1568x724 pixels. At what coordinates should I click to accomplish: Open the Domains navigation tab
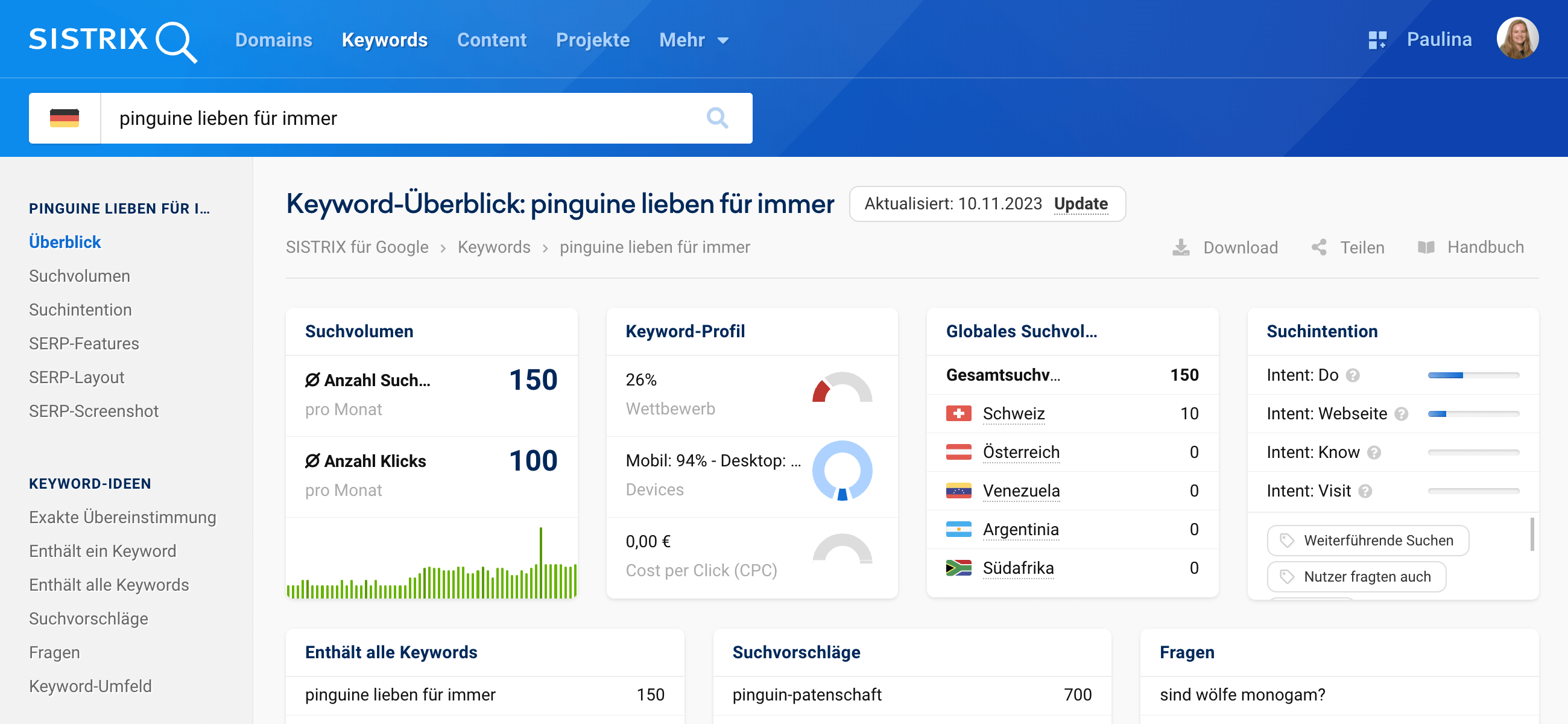pos(273,40)
